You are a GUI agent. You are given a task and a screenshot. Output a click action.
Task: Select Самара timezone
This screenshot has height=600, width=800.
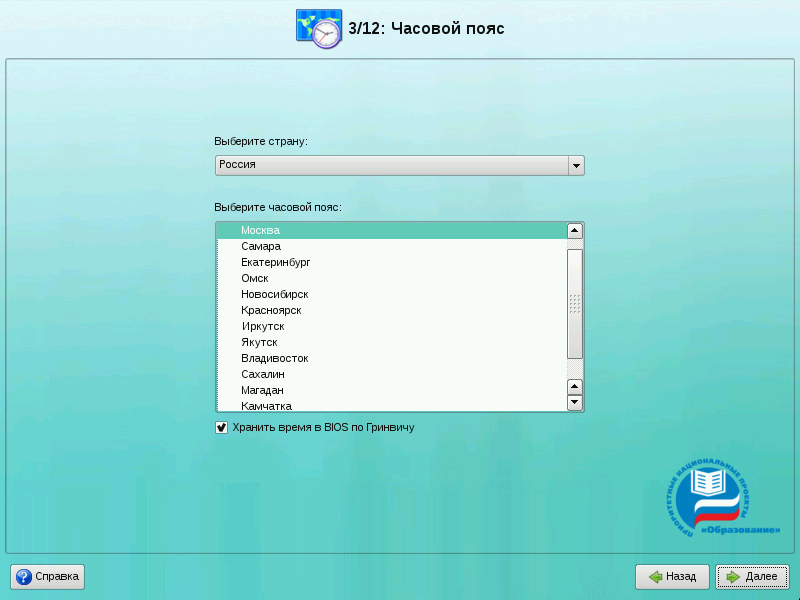260,246
